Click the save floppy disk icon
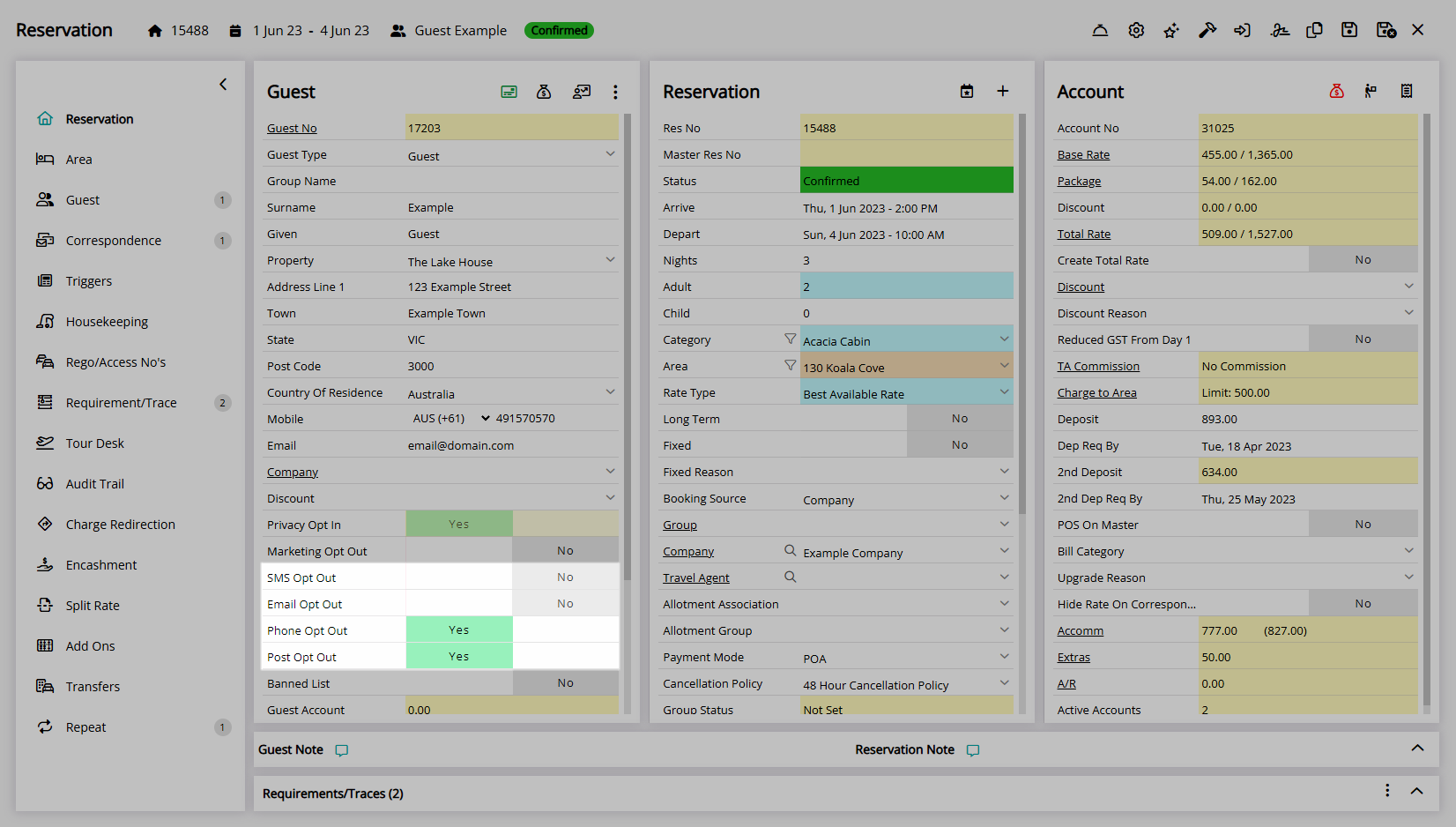1456x827 pixels. [x=1349, y=30]
